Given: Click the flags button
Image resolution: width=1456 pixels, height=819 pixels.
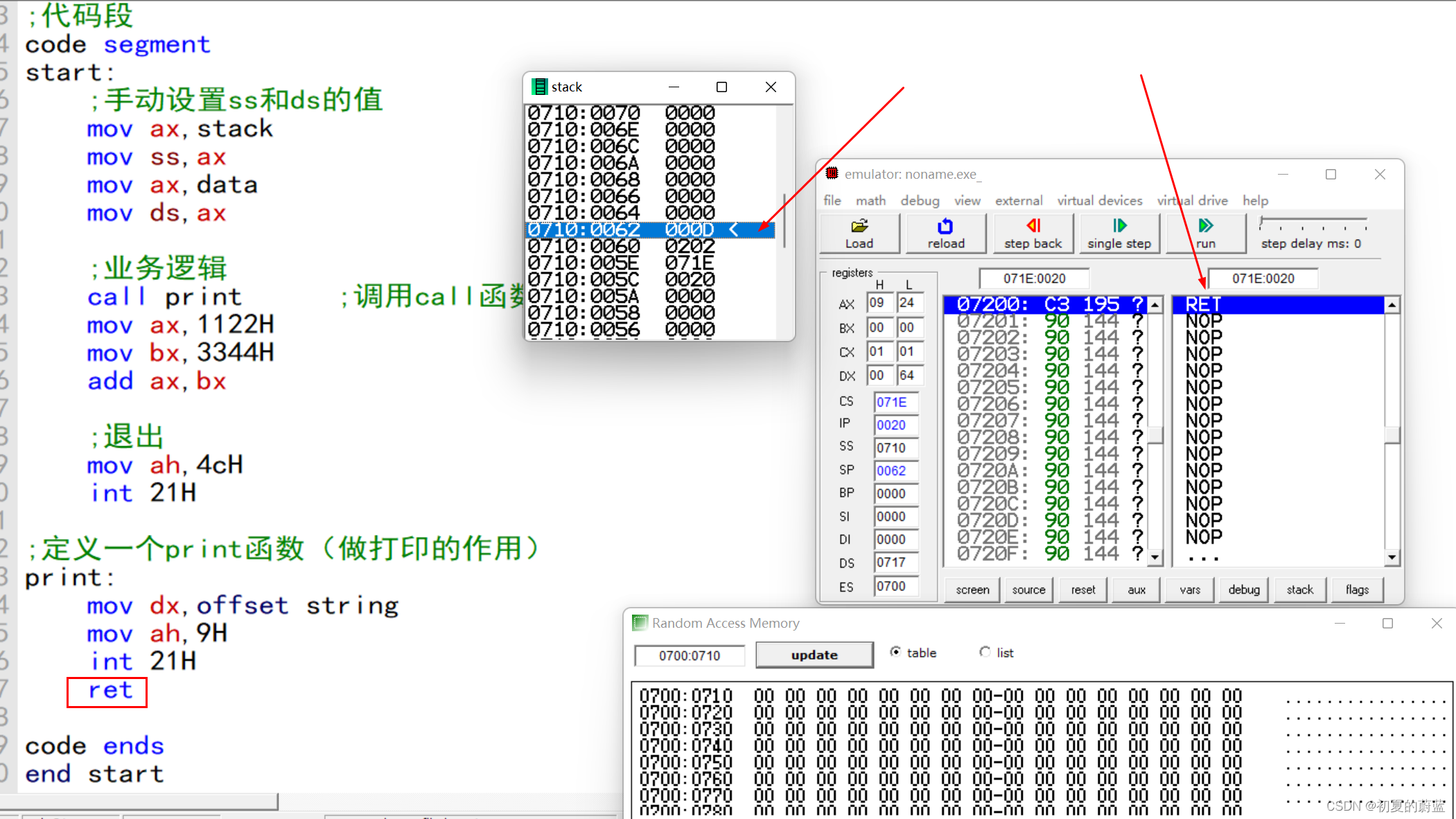Looking at the screenshot, I should pyautogui.click(x=1356, y=590).
